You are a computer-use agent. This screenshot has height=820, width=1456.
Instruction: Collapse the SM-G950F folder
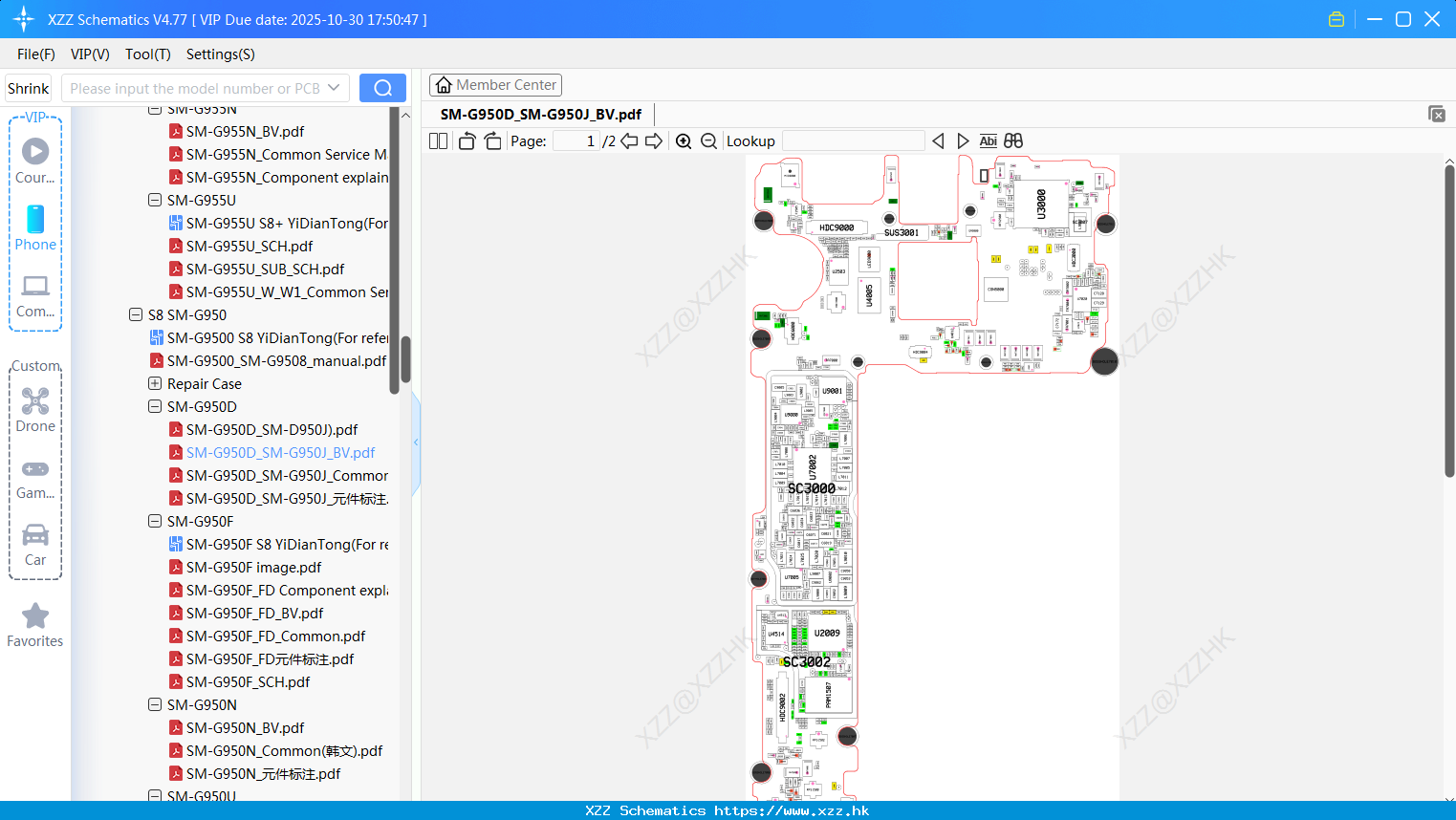tap(155, 521)
